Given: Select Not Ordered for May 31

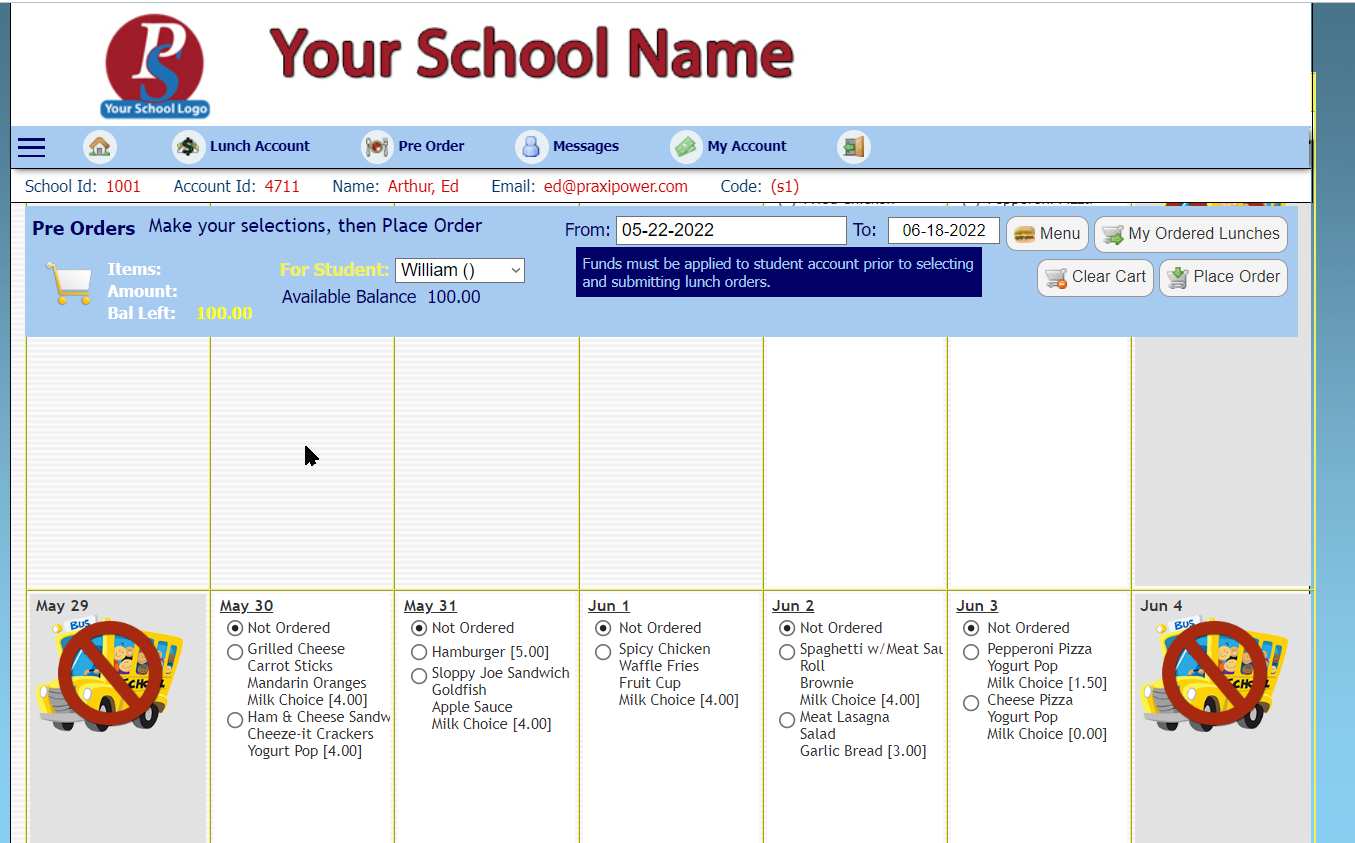Looking at the screenshot, I should pyautogui.click(x=419, y=628).
